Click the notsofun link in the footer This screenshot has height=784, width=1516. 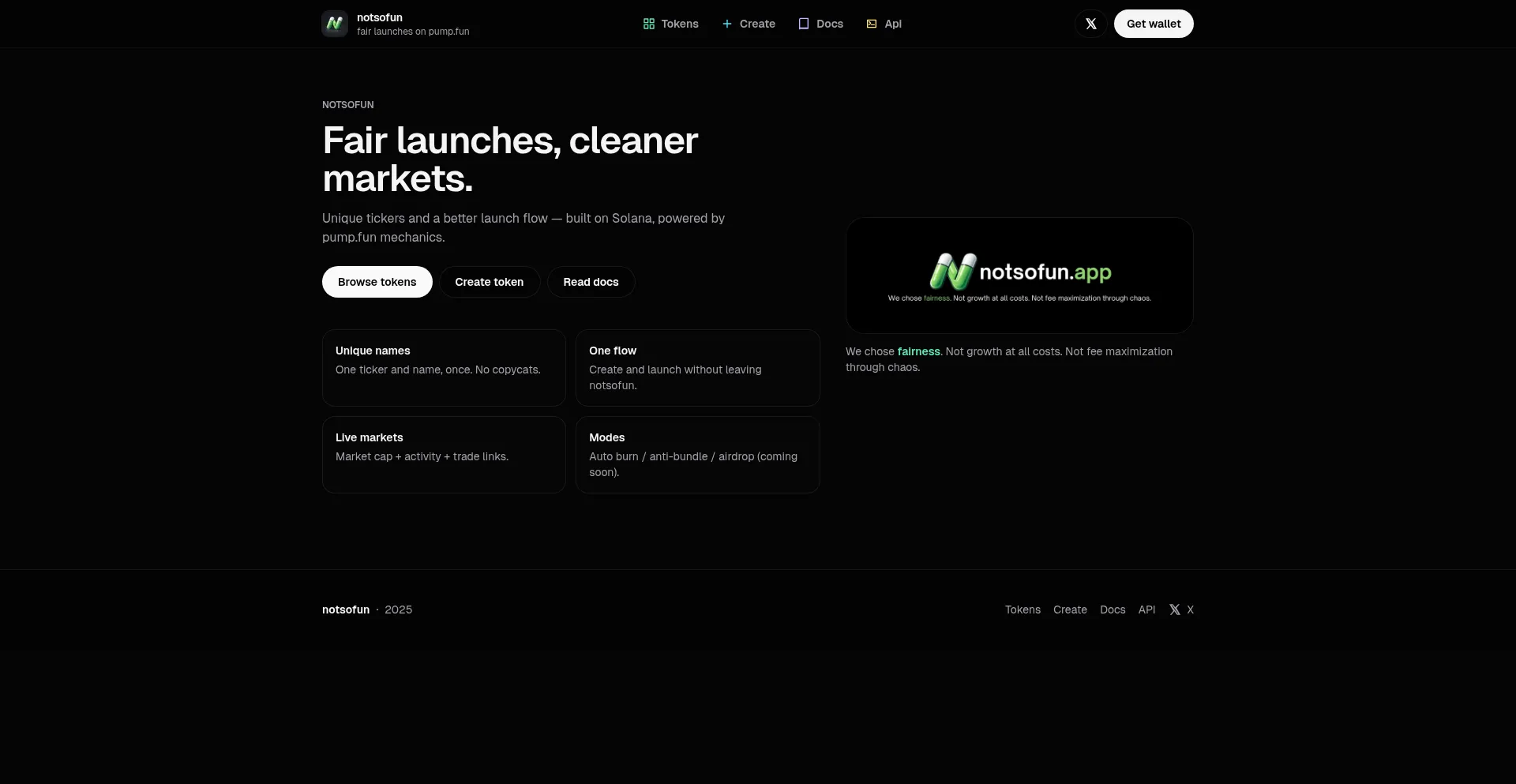pyautogui.click(x=346, y=610)
